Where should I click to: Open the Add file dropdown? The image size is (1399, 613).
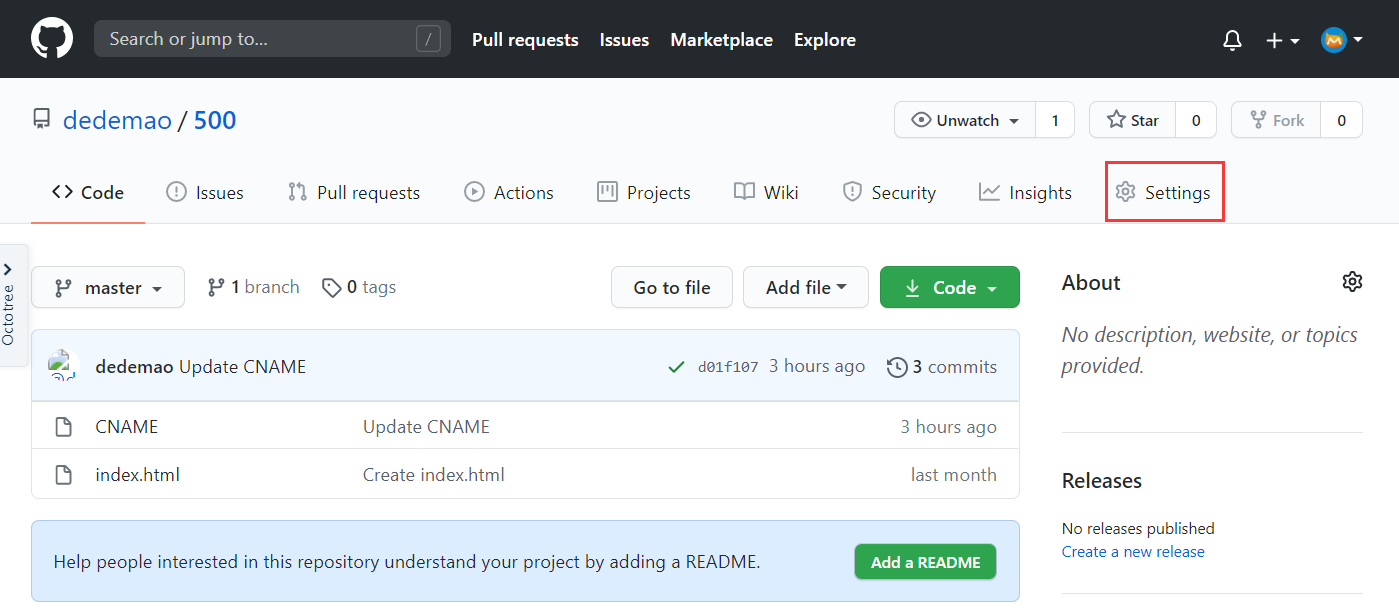pyautogui.click(x=805, y=287)
